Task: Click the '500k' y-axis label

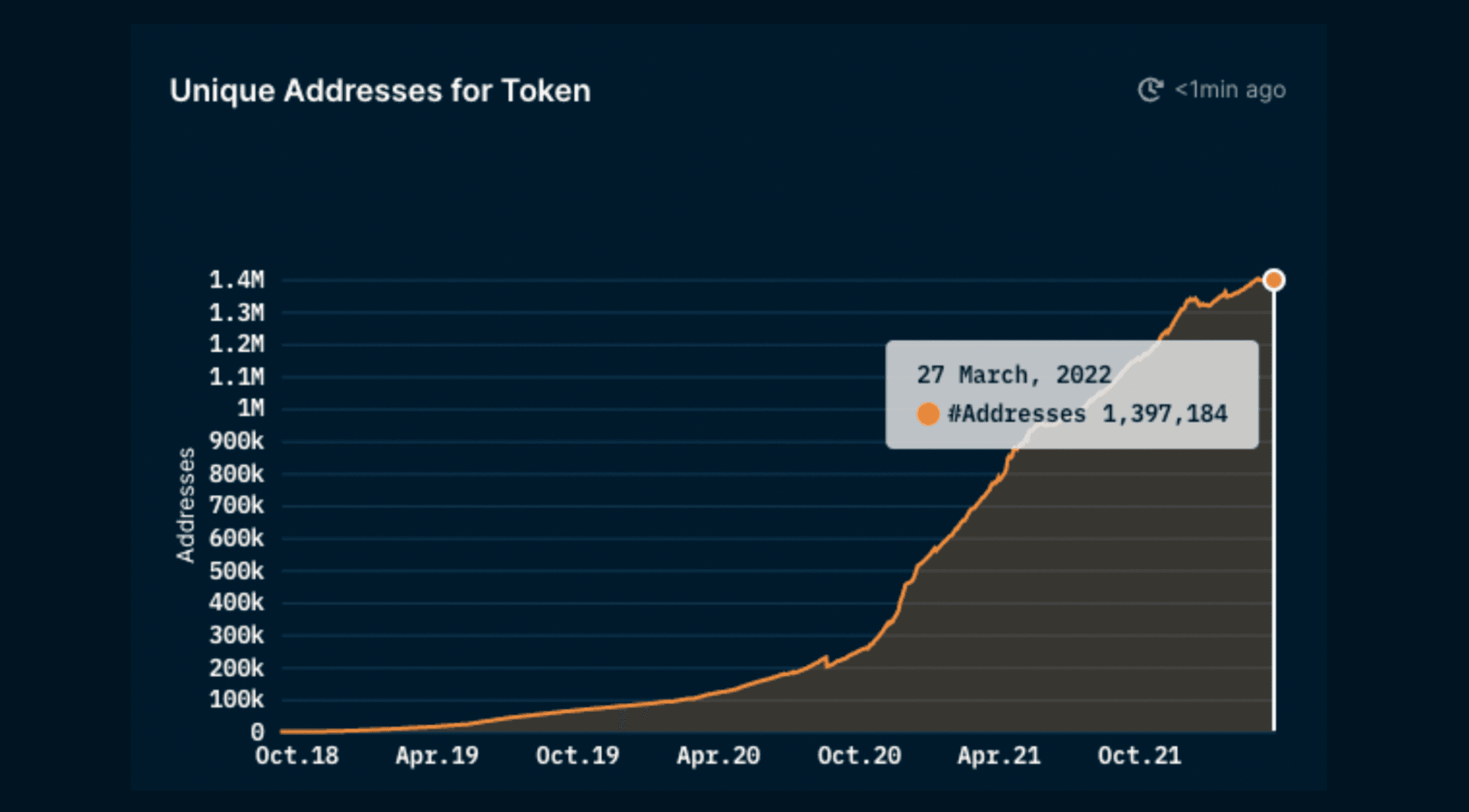Action: pyautogui.click(x=236, y=571)
